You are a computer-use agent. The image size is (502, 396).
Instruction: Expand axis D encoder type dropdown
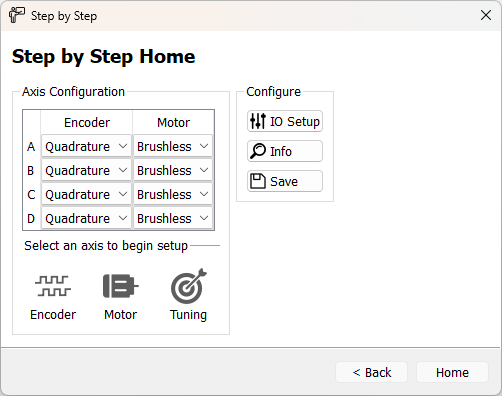coord(86,218)
